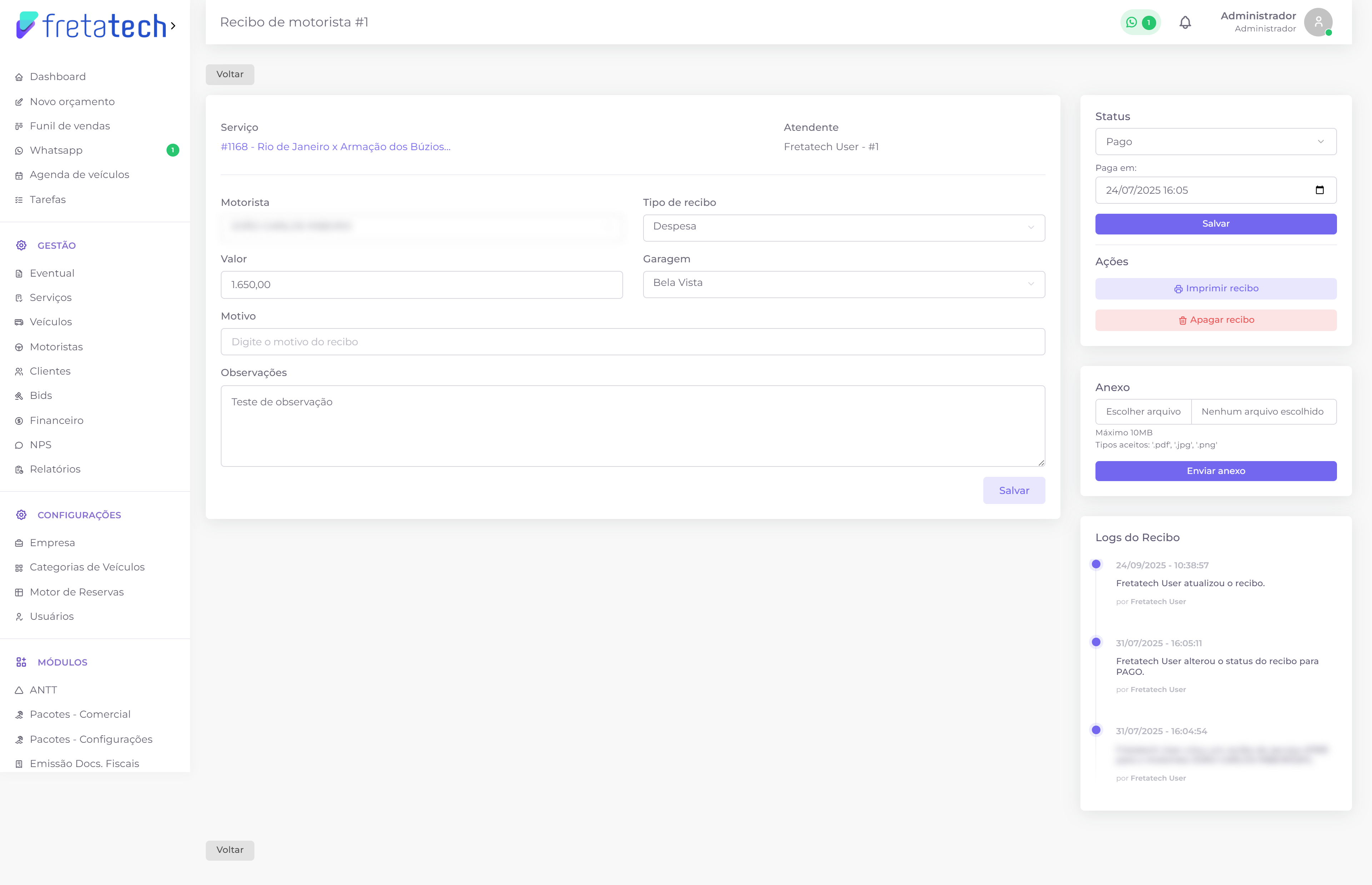Click Enviar anexo button
The width and height of the screenshot is (1372, 885).
pos(1216,471)
